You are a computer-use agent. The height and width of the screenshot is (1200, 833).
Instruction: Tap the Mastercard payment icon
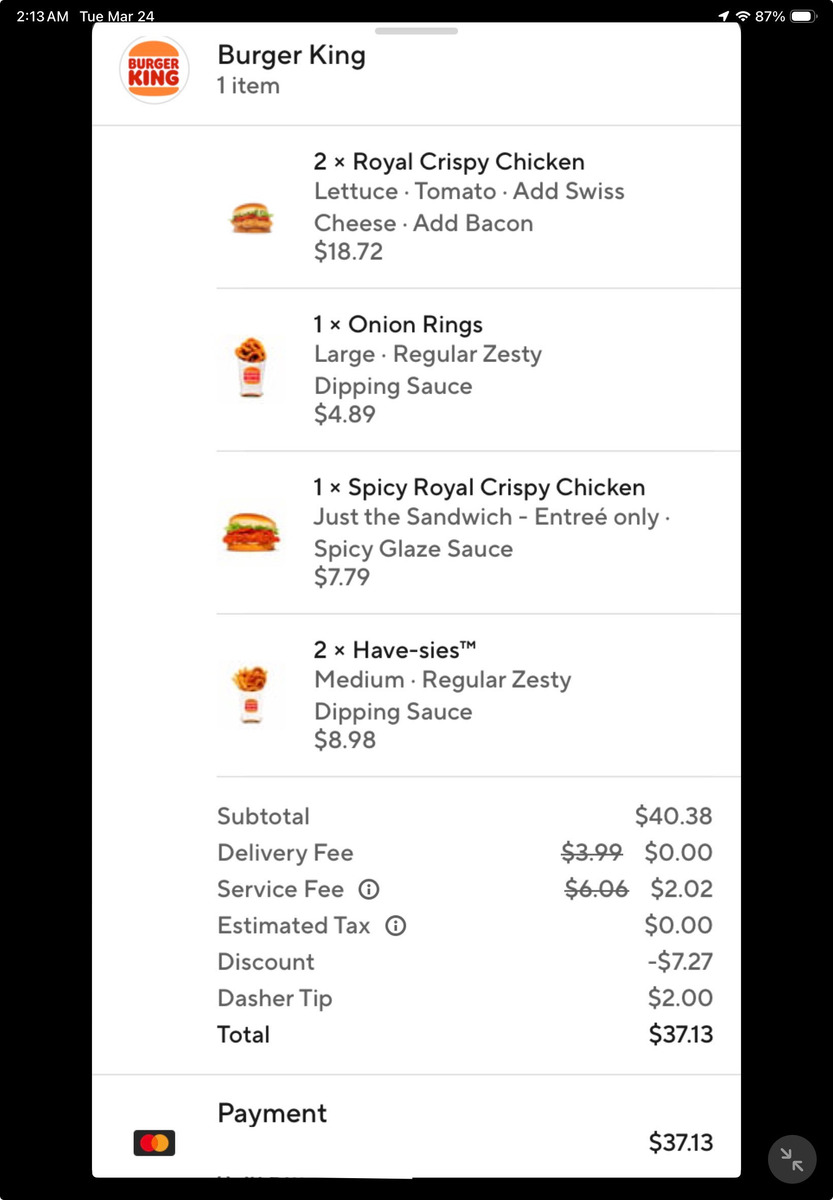154,1142
